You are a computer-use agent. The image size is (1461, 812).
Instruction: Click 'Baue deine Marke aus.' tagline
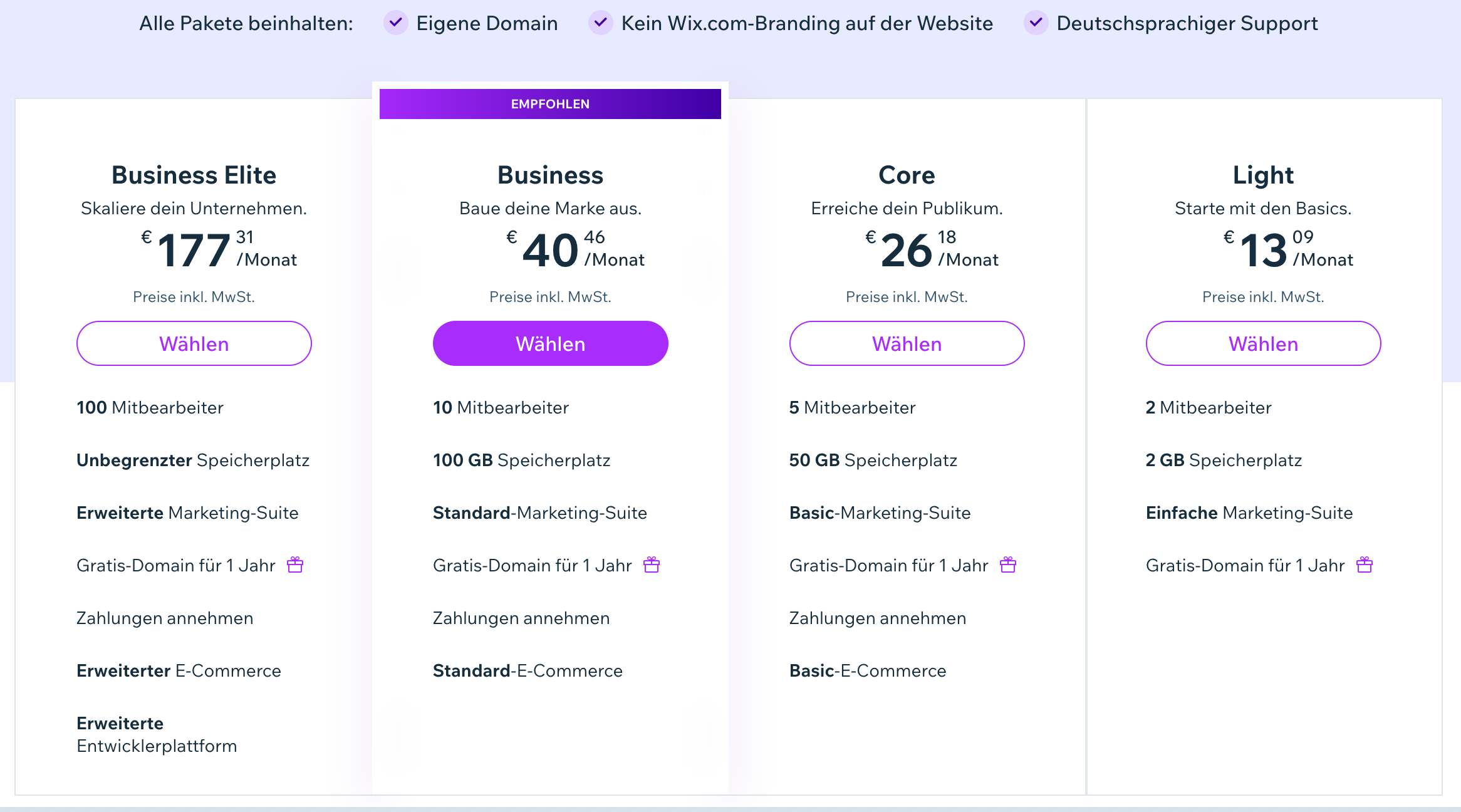[551, 208]
